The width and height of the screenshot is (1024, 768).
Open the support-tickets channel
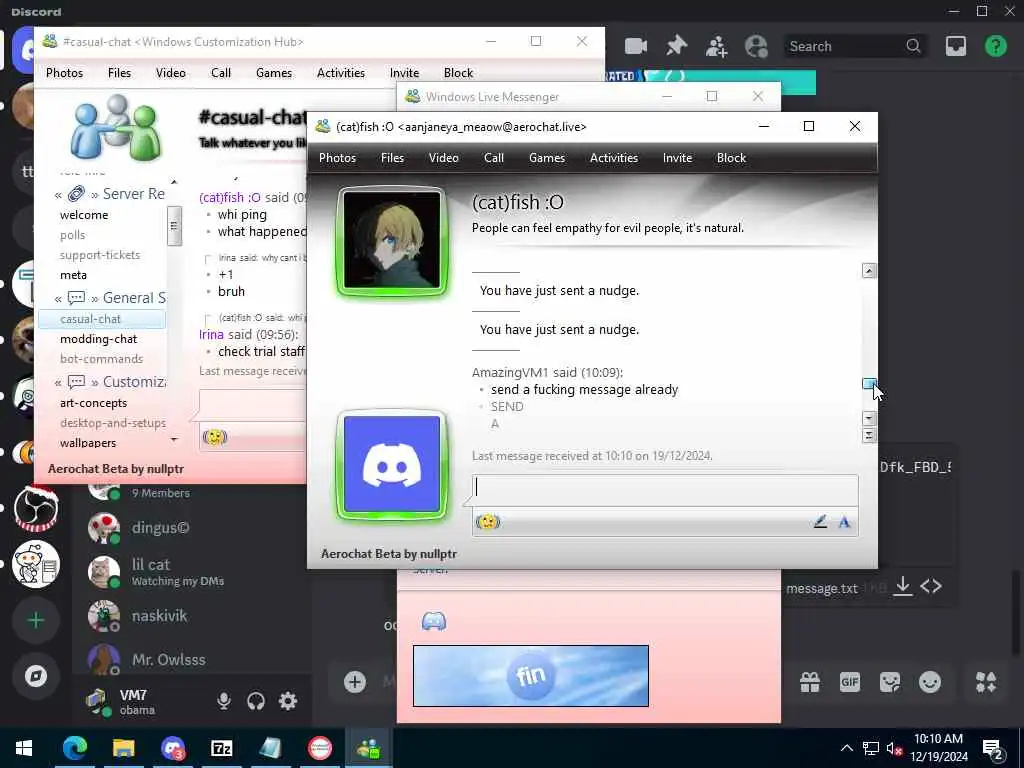100,255
